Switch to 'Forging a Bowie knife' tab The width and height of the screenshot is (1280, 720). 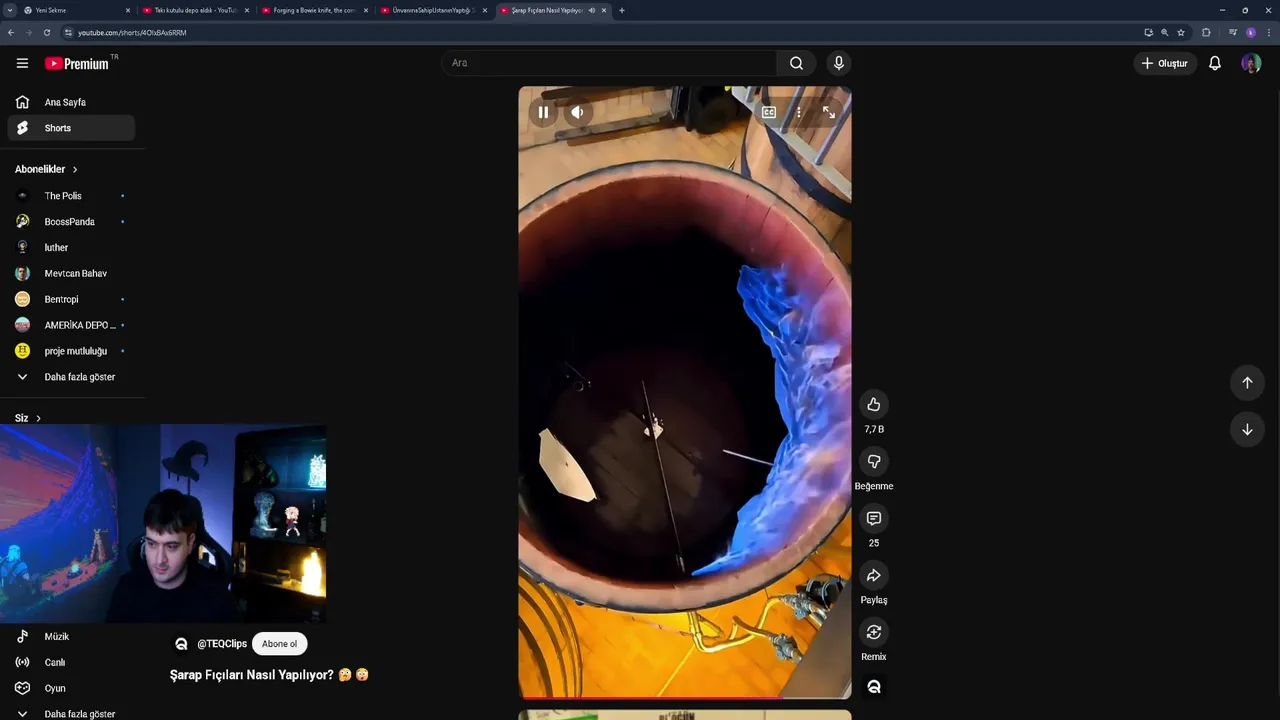pos(314,10)
